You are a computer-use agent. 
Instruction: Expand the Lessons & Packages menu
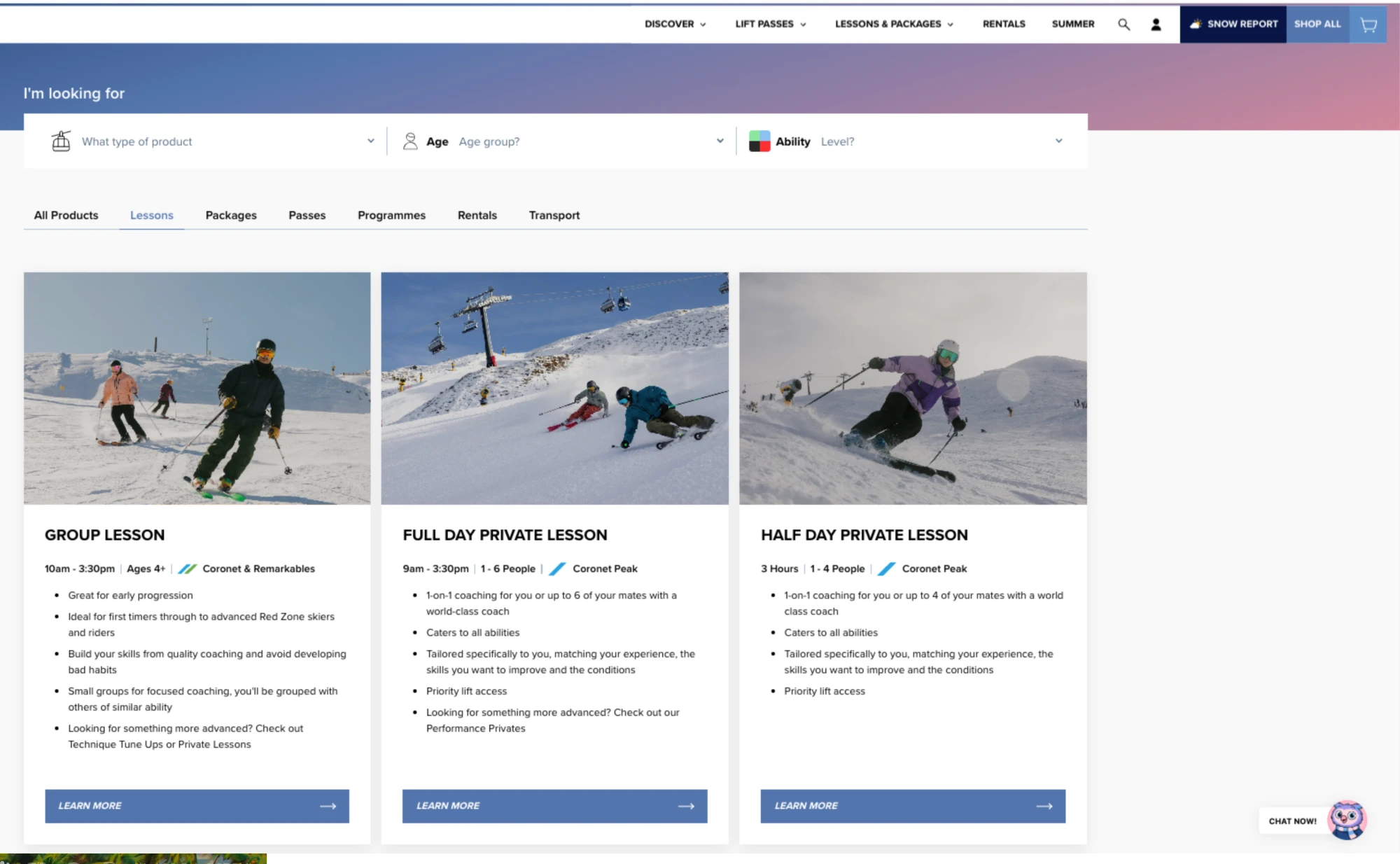tap(894, 24)
